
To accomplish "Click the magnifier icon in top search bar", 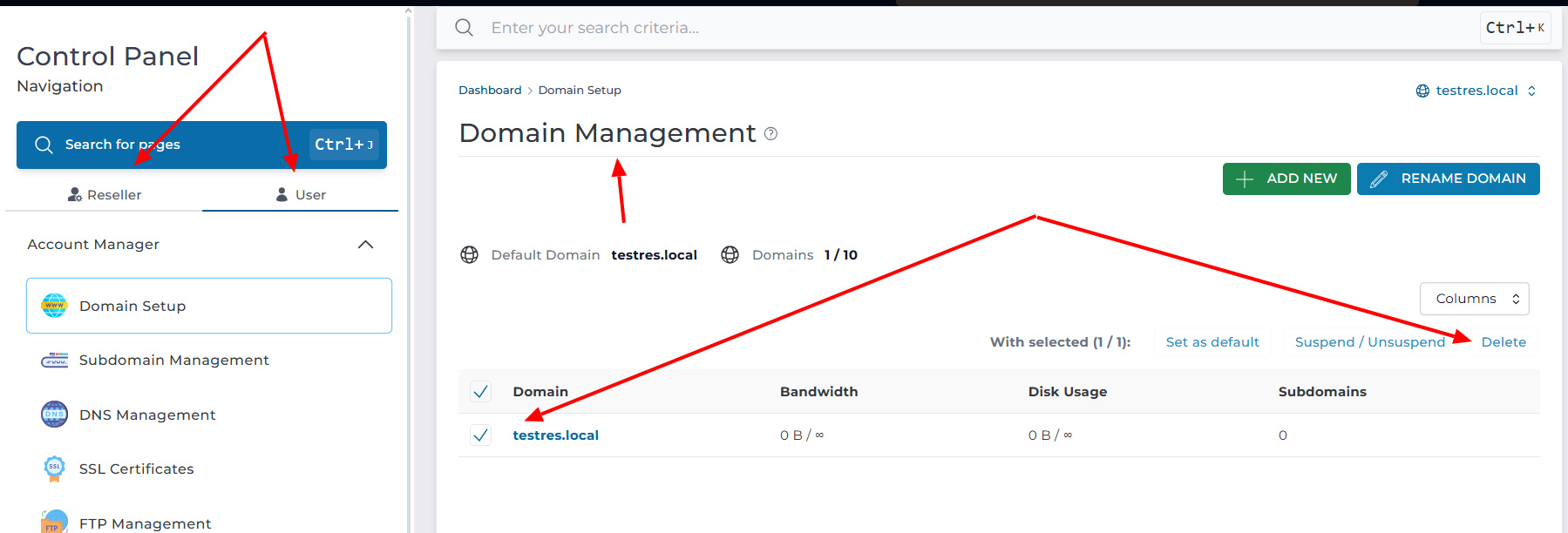I will (x=465, y=28).
